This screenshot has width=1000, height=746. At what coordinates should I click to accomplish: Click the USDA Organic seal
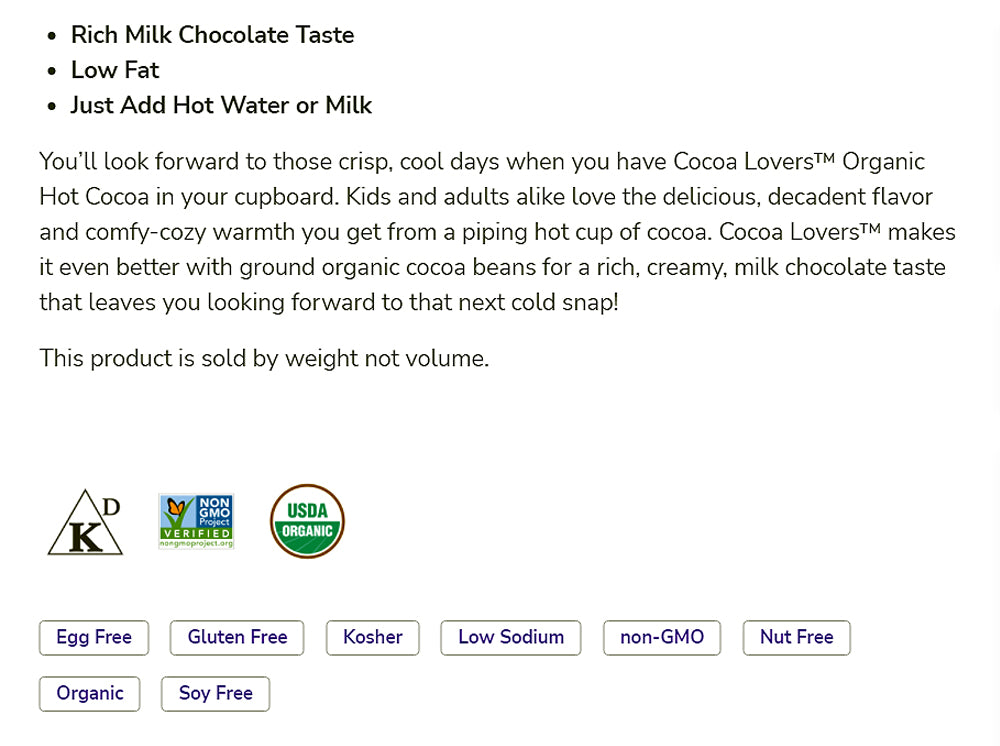(x=307, y=521)
